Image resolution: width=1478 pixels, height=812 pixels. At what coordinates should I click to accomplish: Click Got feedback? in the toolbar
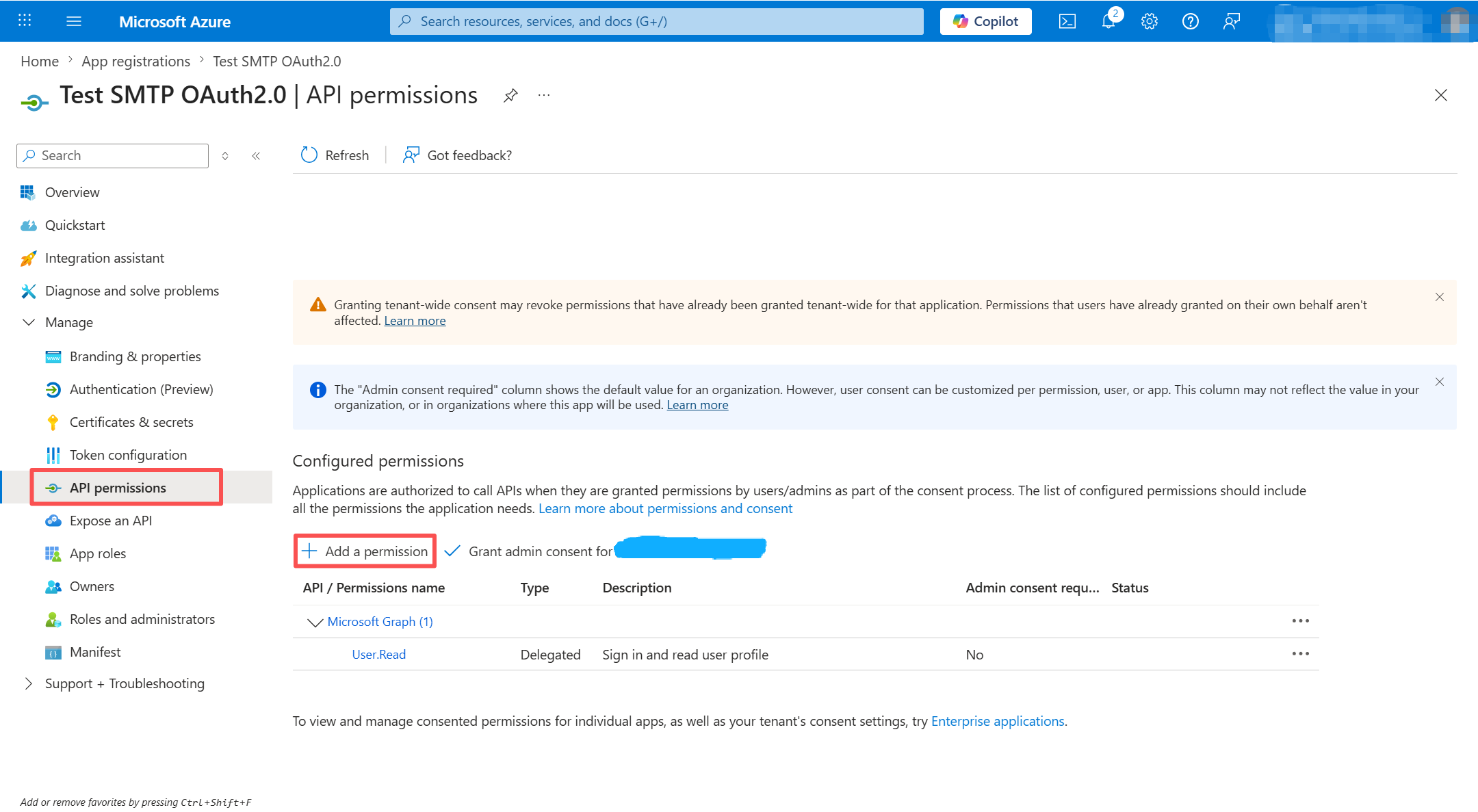click(x=457, y=155)
